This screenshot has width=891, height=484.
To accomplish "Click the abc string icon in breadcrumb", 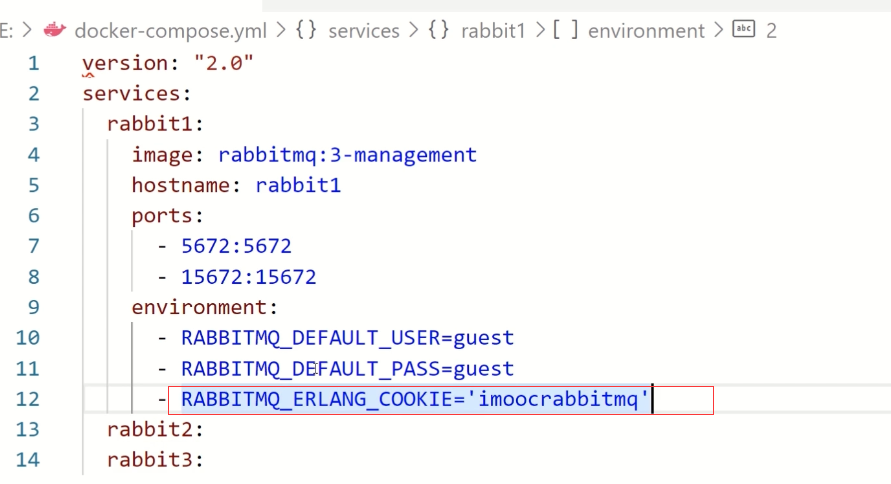I will tap(743, 30).
